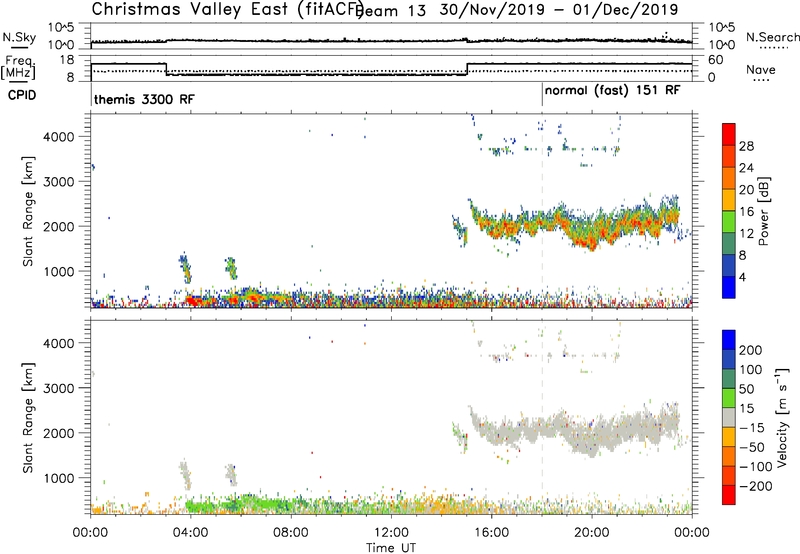Click the blue bottom segment of Power color bar

tap(729, 287)
